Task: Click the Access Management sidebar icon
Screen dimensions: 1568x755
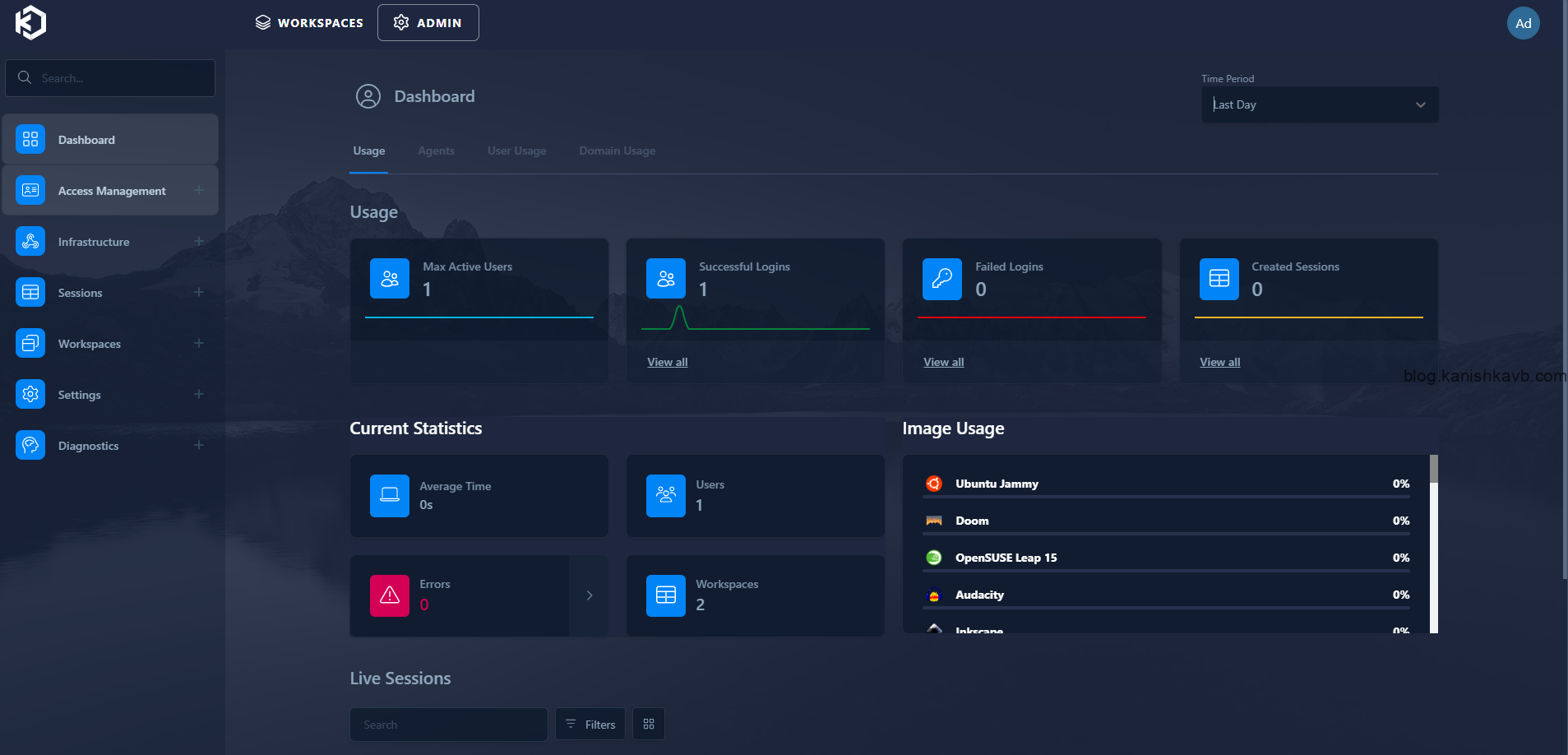Action: [30, 190]
